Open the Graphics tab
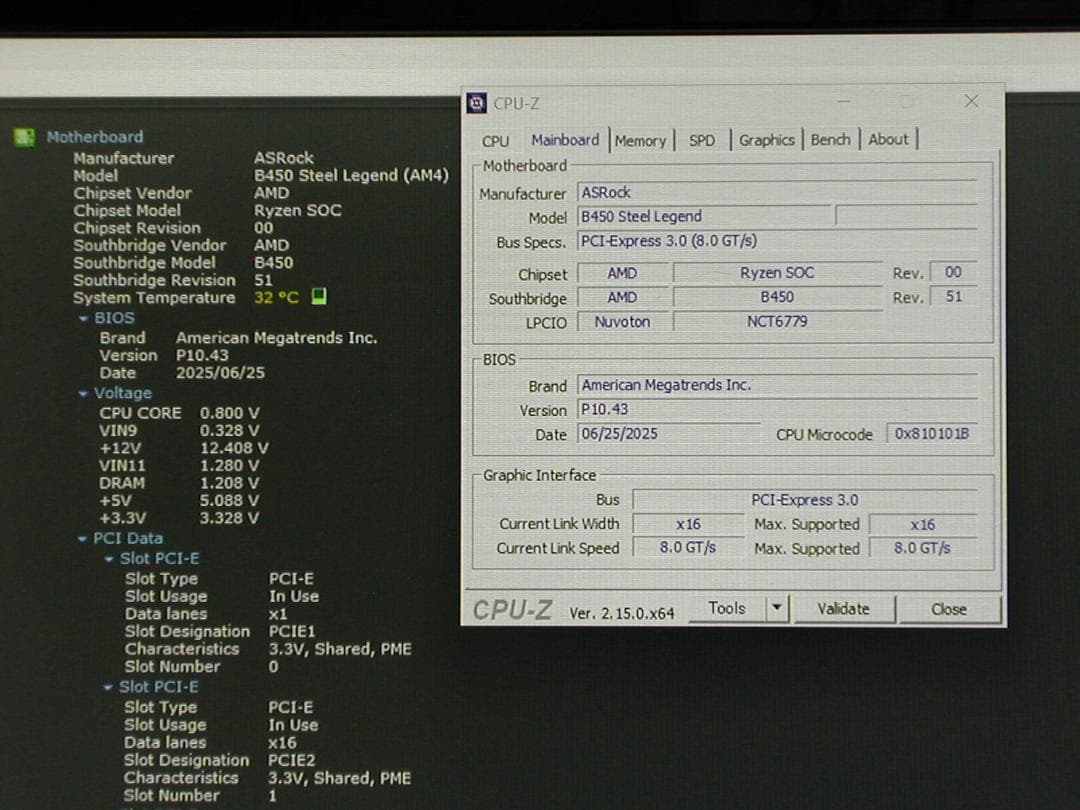 pos(766,141)
